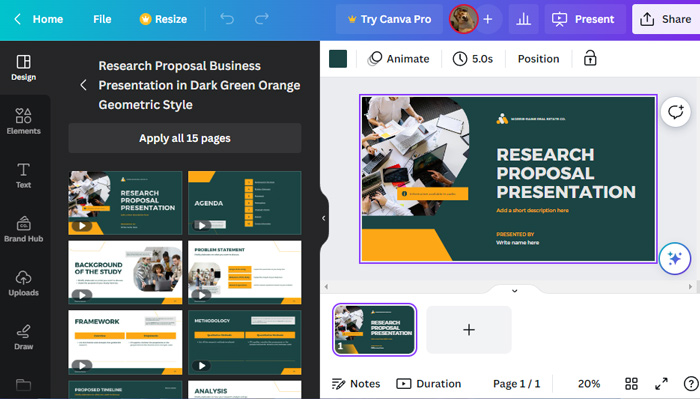The image size is (700, 399).
Task: Open the help question mark button
Action: pos(691,384)
